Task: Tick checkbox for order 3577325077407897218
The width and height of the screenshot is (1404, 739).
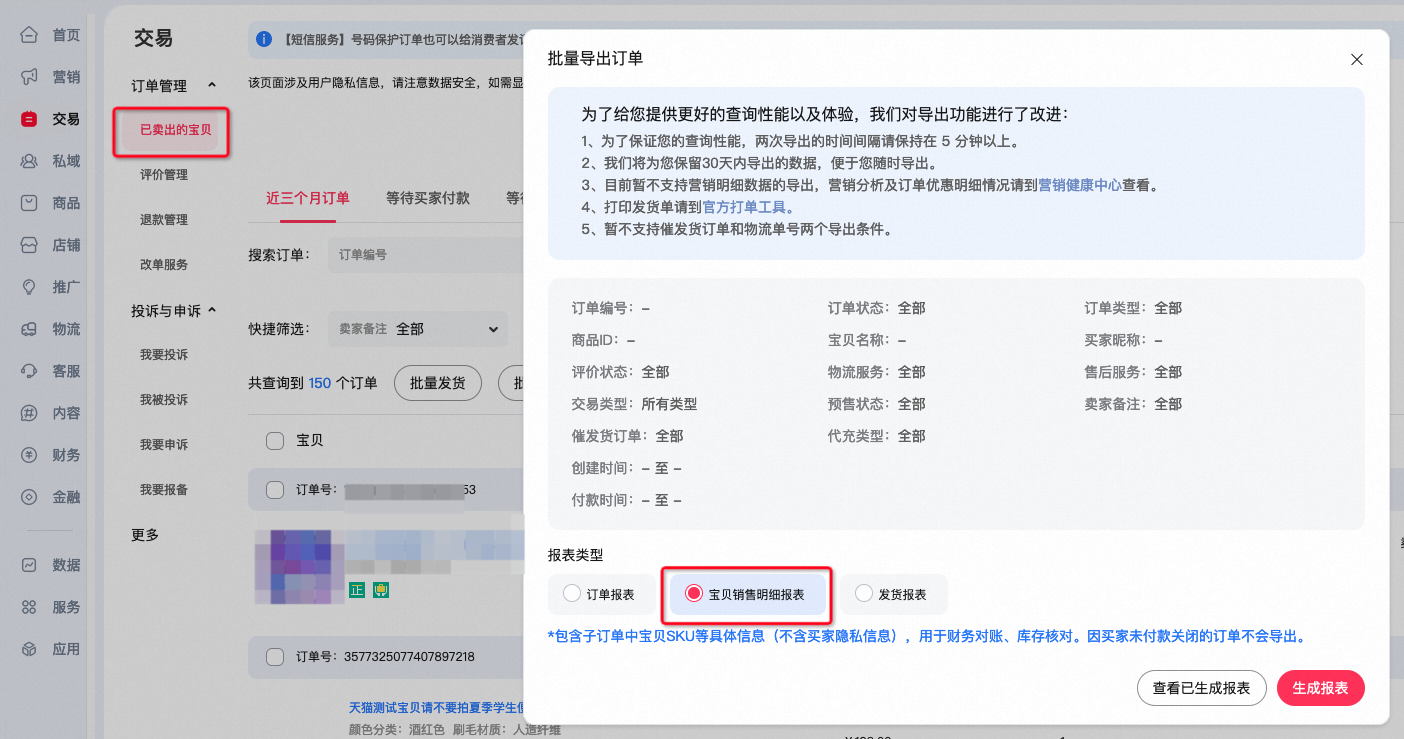Action: coord(274,657)
